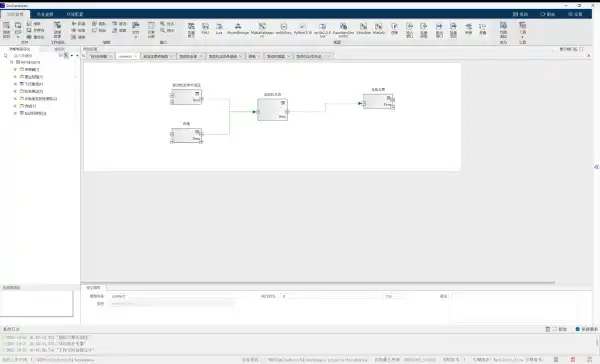Click the import interface icon with left arrow

pos(409,26)
